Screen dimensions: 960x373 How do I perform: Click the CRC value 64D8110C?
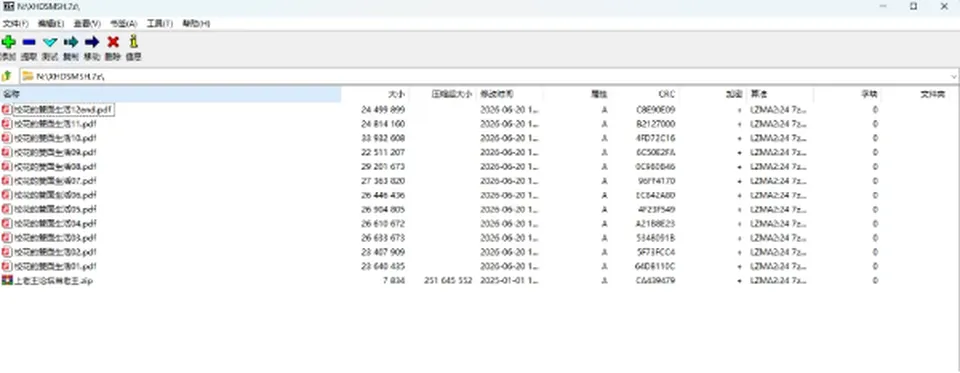click(x=656, y=266)
